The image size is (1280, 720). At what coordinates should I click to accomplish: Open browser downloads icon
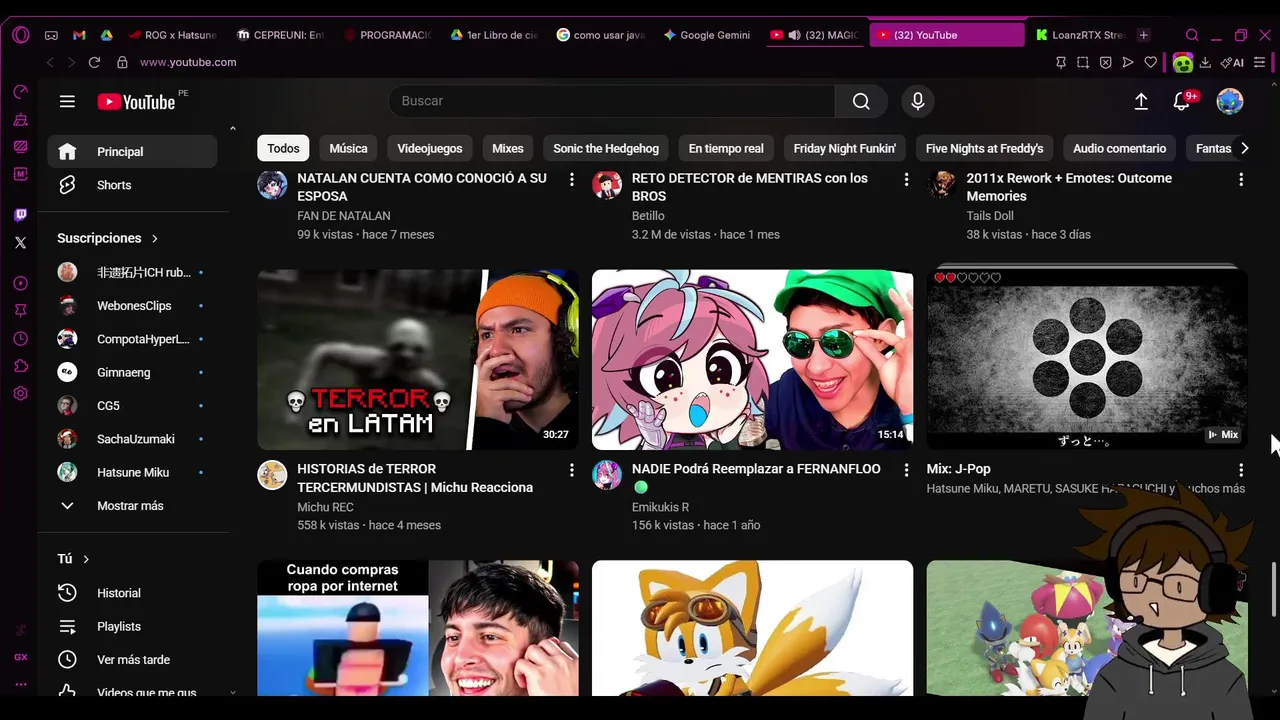click(x=1205, y=62)
